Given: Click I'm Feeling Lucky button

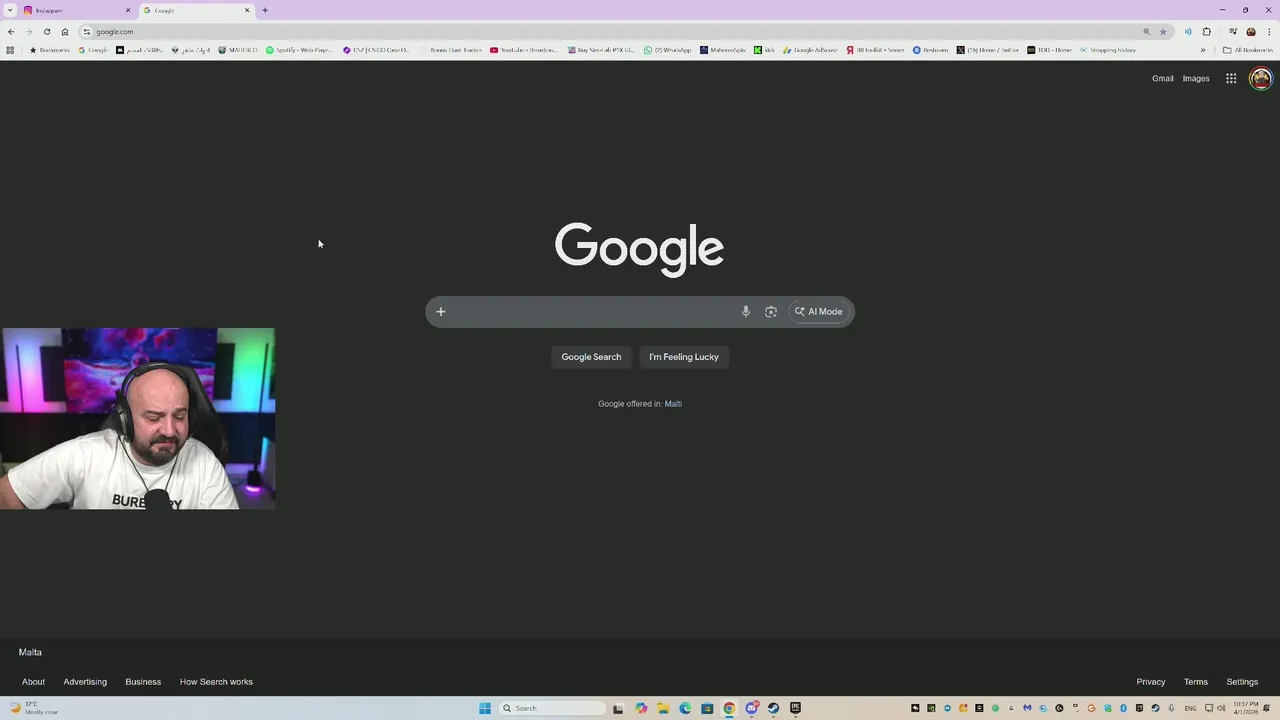Looking at the screenshot, I should pyautogui.click(x=684, y=357).
